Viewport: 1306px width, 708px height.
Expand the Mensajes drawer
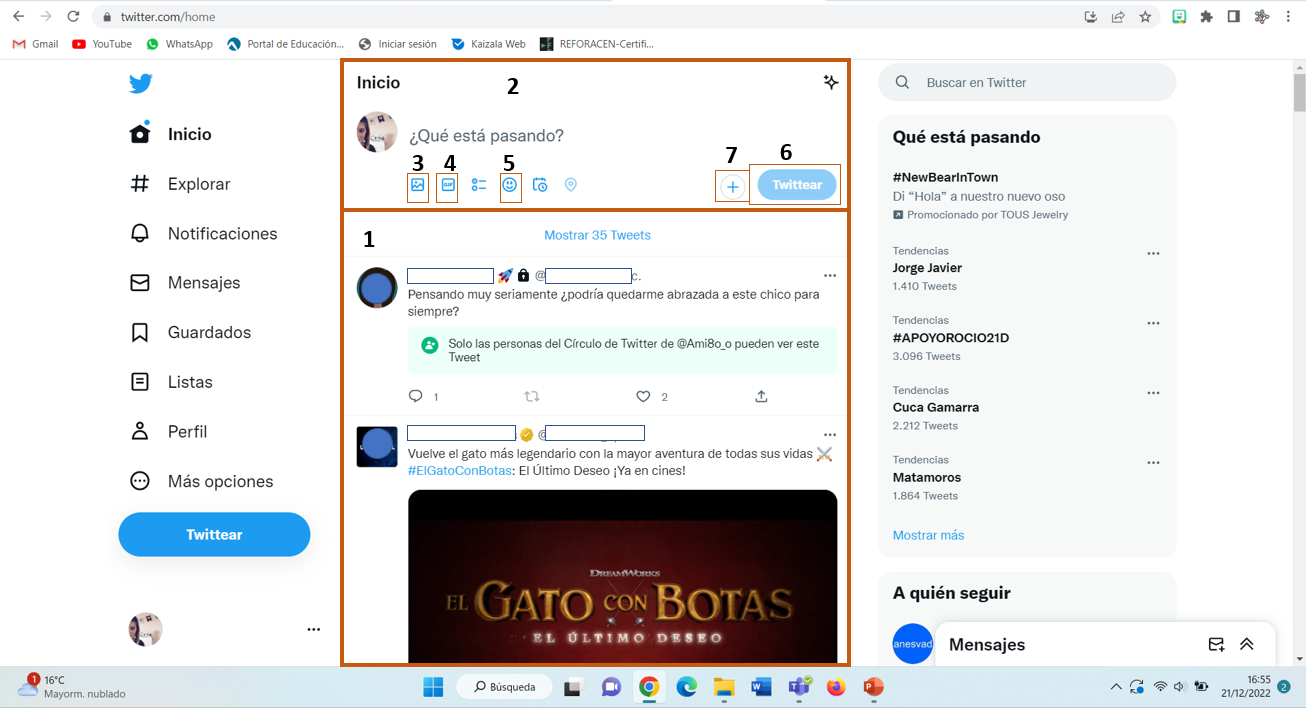(1247, 644)
